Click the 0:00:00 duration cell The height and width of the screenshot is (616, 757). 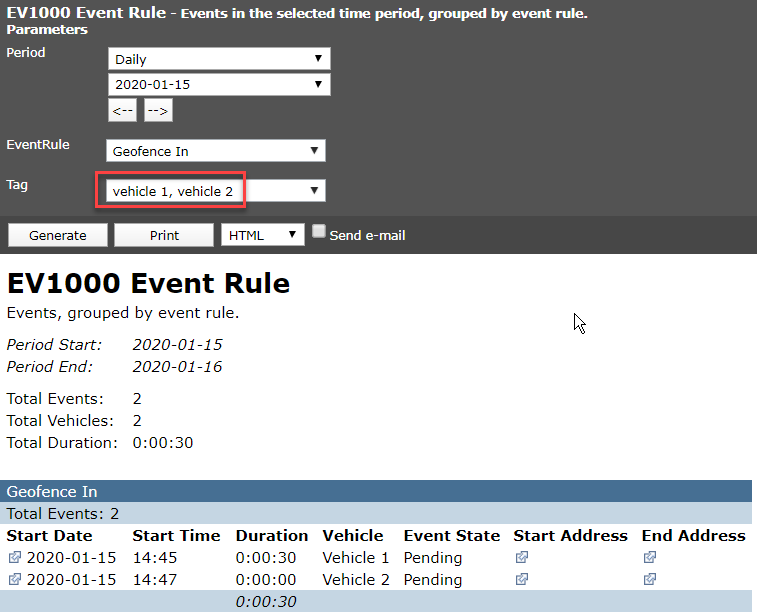point(266,579)
